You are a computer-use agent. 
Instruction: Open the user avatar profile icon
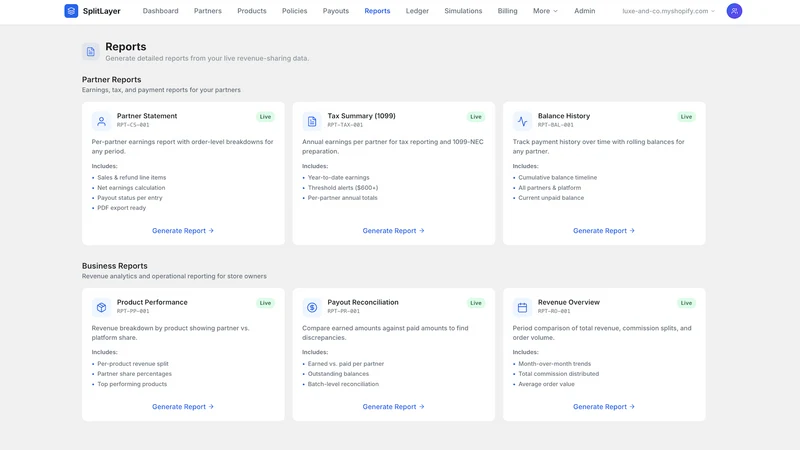[x=734, y=11]
